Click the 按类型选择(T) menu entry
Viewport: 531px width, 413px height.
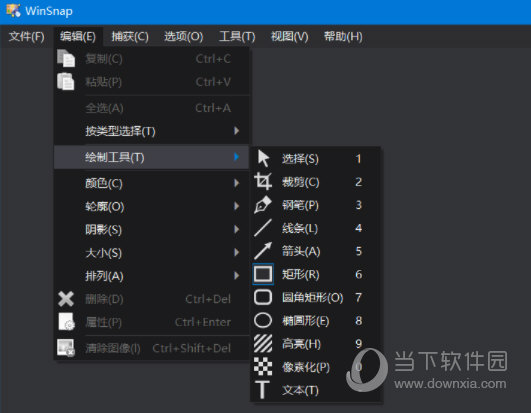click(x=152, y=131)
